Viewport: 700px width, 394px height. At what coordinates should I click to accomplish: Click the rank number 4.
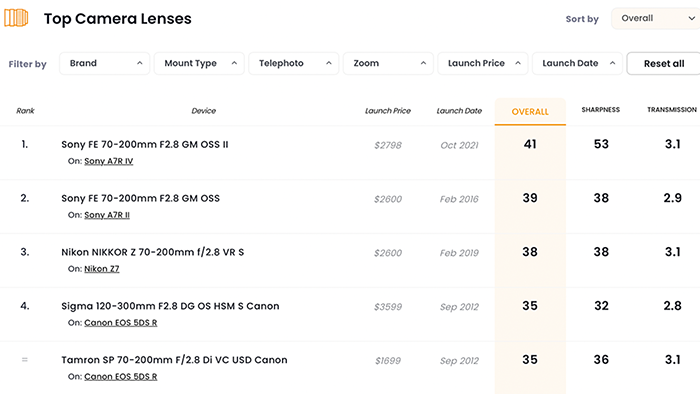point(25,306)
